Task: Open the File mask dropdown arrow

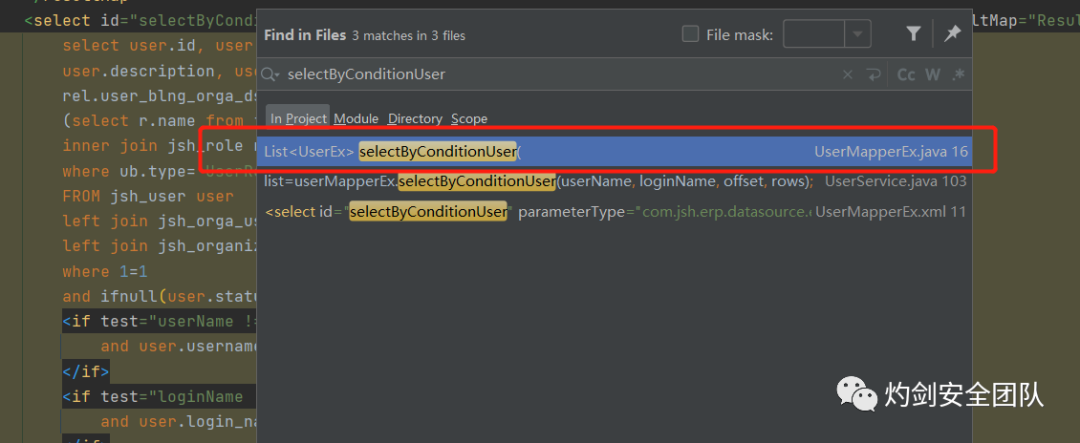Action: tap(857, 34)
